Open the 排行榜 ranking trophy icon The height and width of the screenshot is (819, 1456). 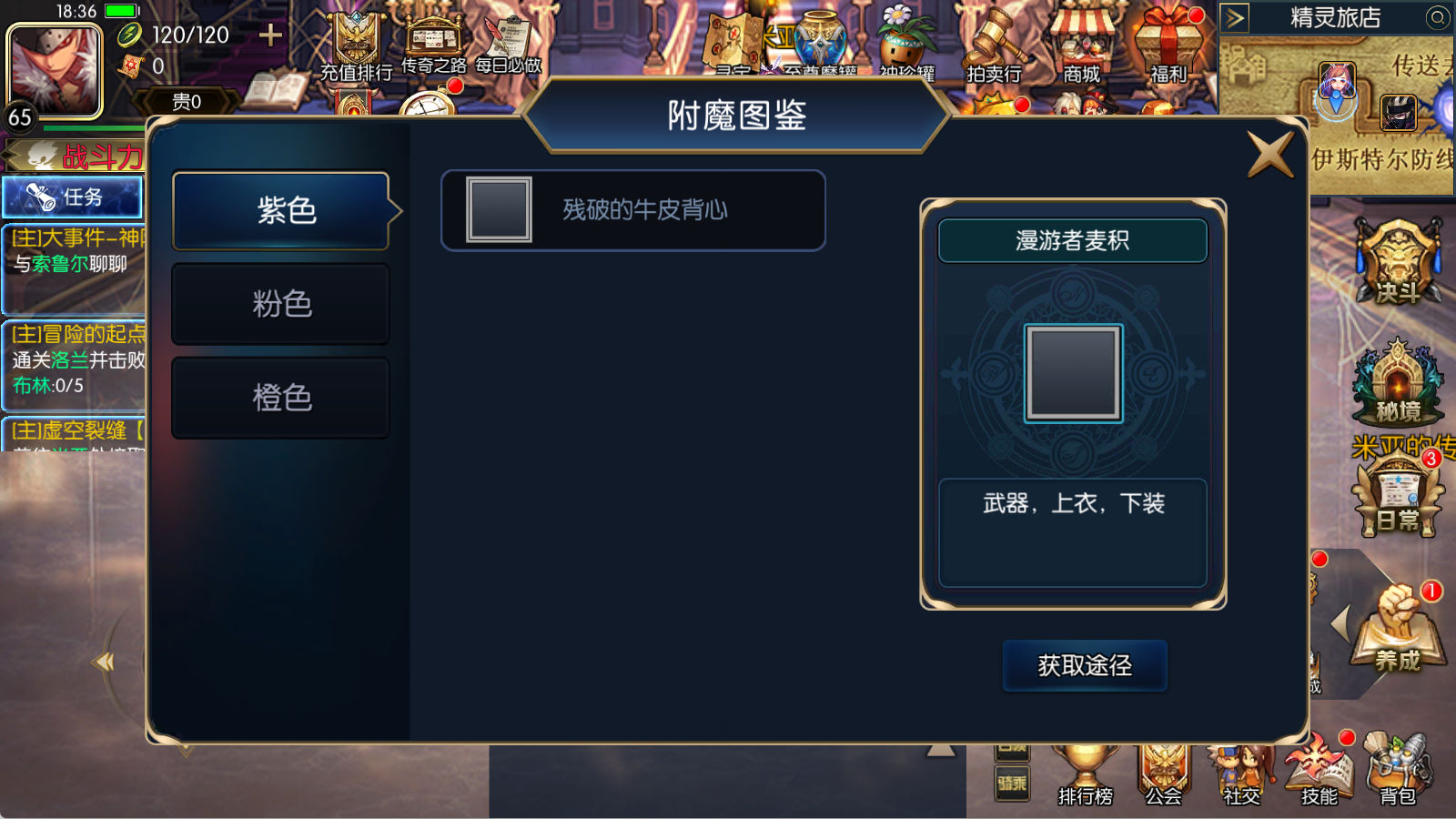pyautogui.click(x=1086, y=775)
